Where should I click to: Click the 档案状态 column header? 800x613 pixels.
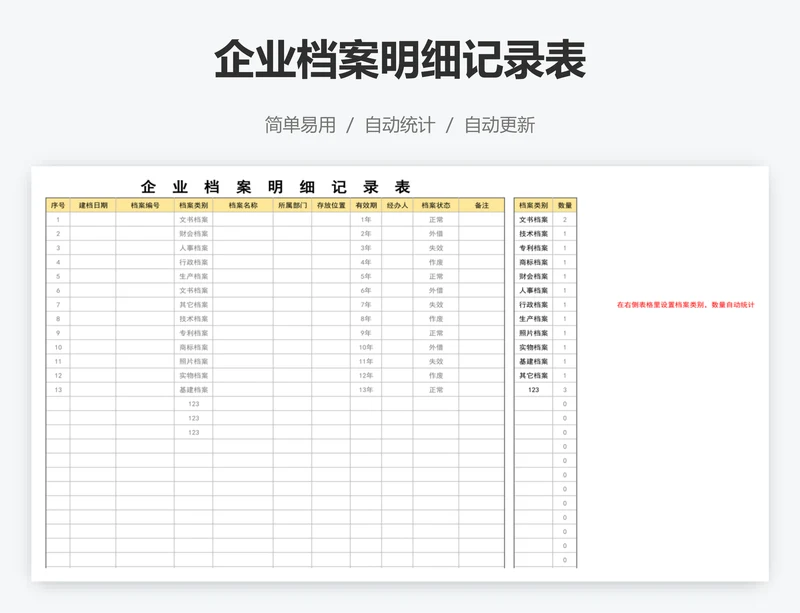436,205
